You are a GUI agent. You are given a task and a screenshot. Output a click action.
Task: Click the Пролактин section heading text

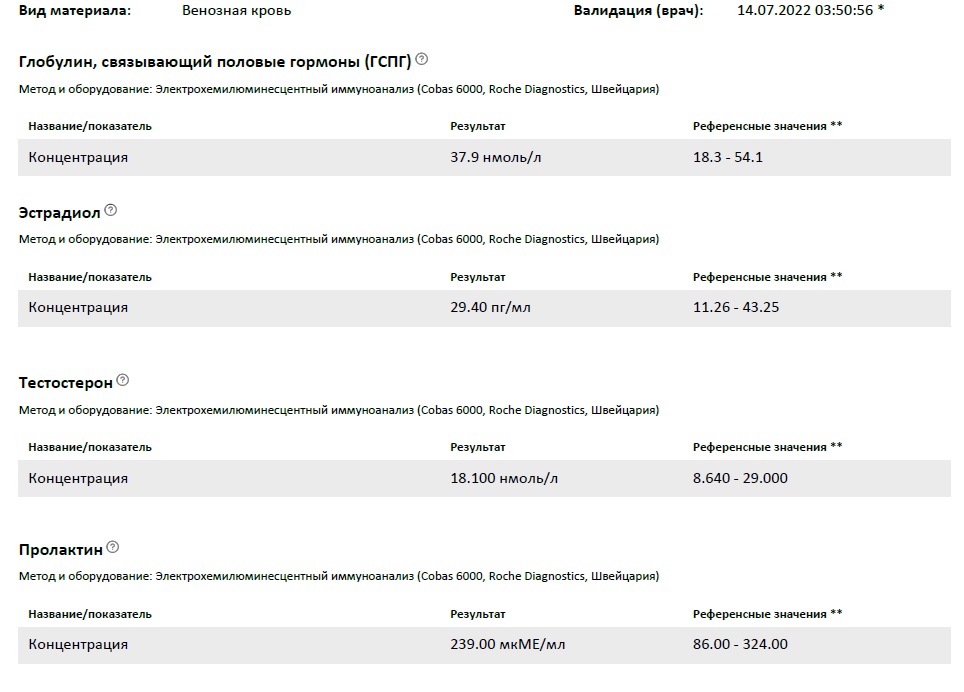click(61, 549)
